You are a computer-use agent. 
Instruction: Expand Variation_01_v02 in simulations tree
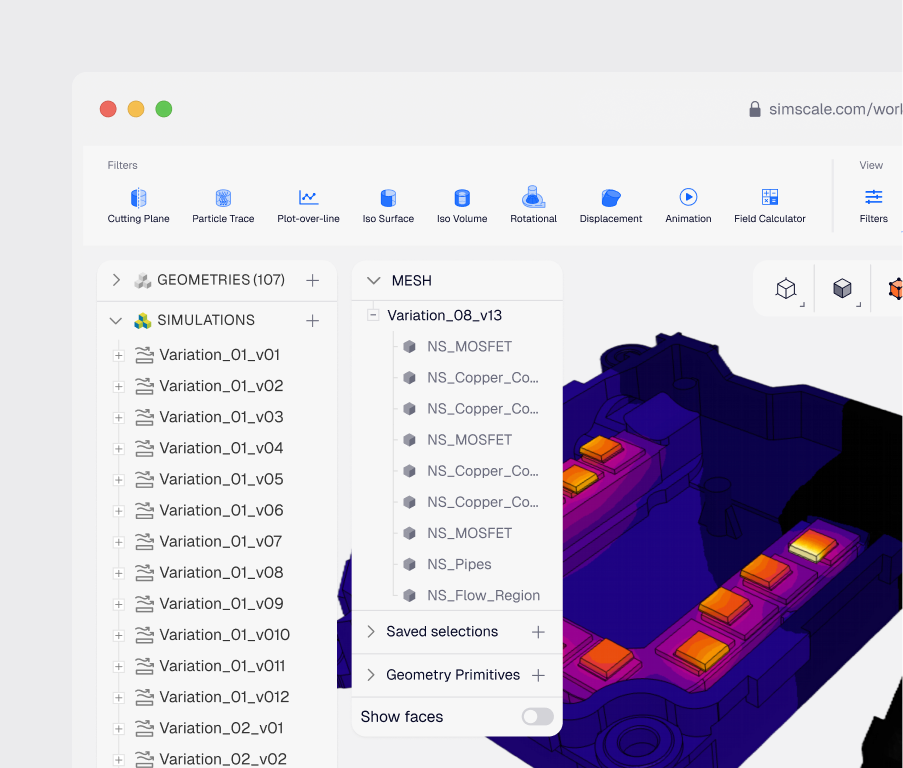coord(119,386)
